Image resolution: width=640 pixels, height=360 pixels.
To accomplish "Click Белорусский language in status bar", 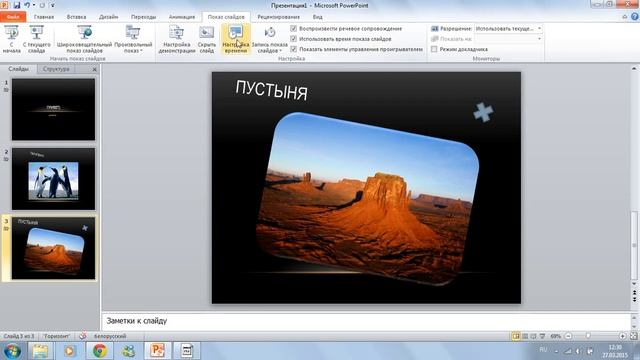I will [110, 336].
